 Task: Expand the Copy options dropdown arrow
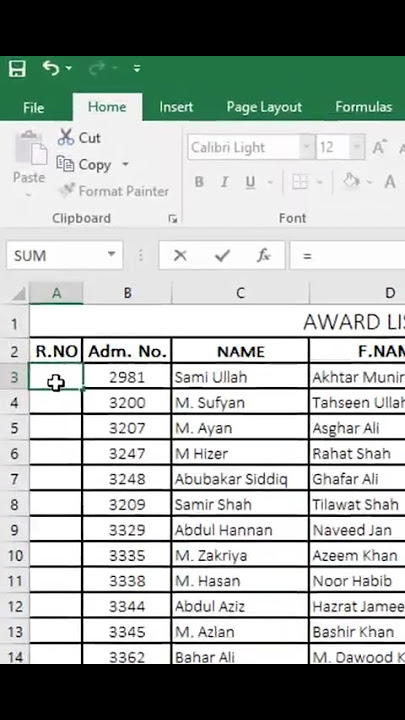(125, 164)
